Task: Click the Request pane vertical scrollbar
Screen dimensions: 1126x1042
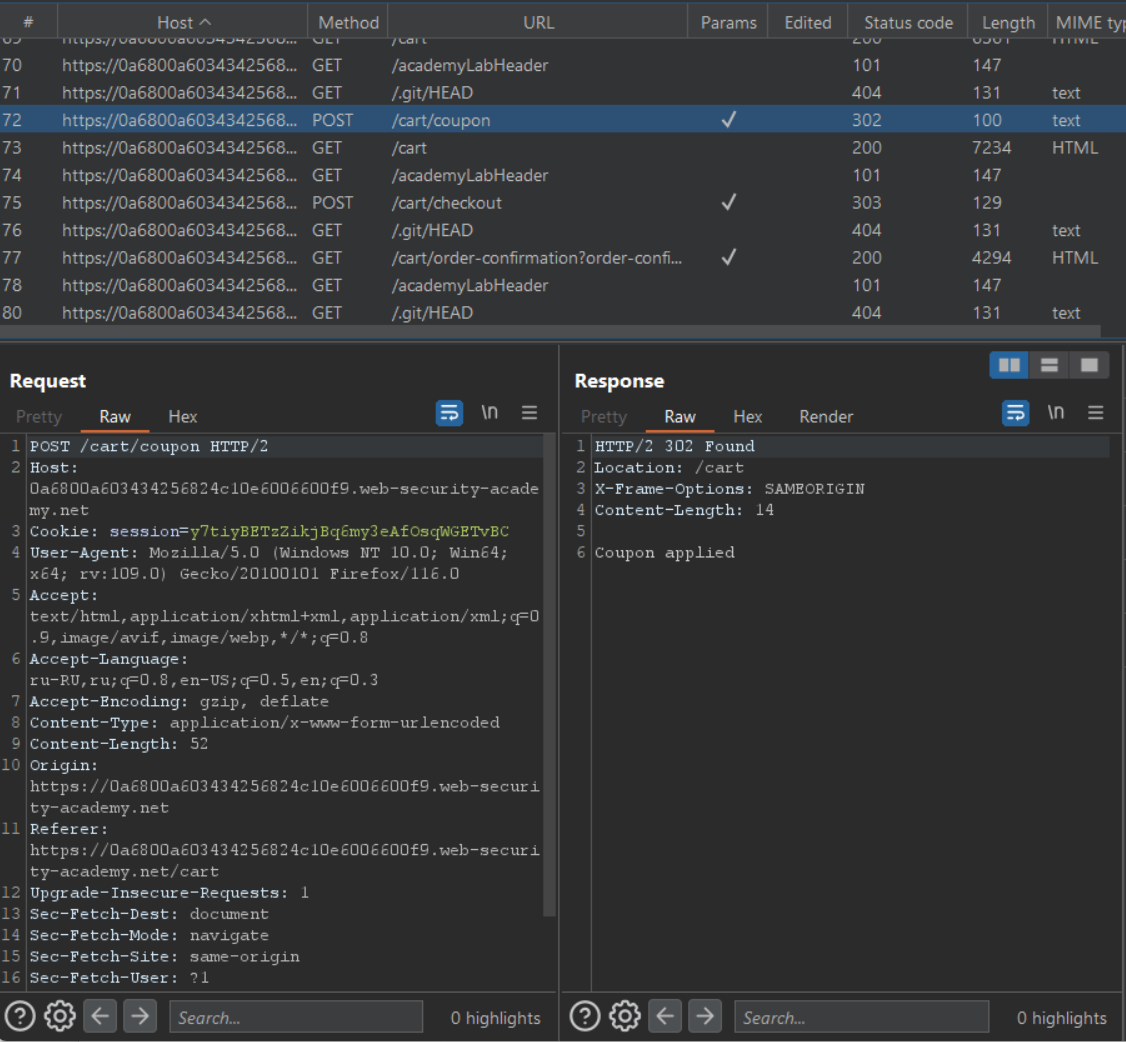Action: (x=549, y=675)
